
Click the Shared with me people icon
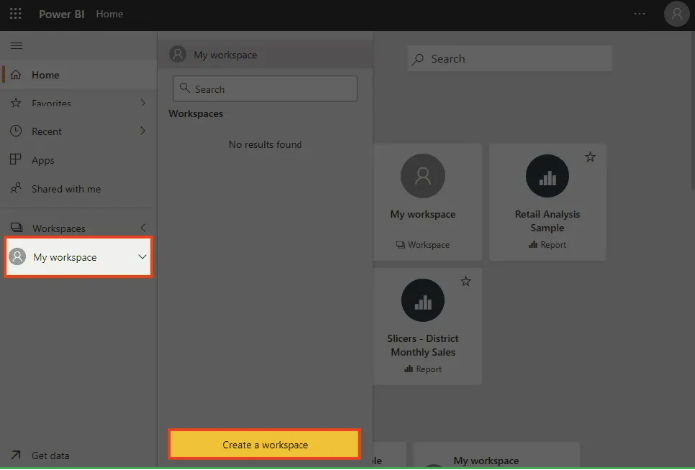(x=16, y=188)
